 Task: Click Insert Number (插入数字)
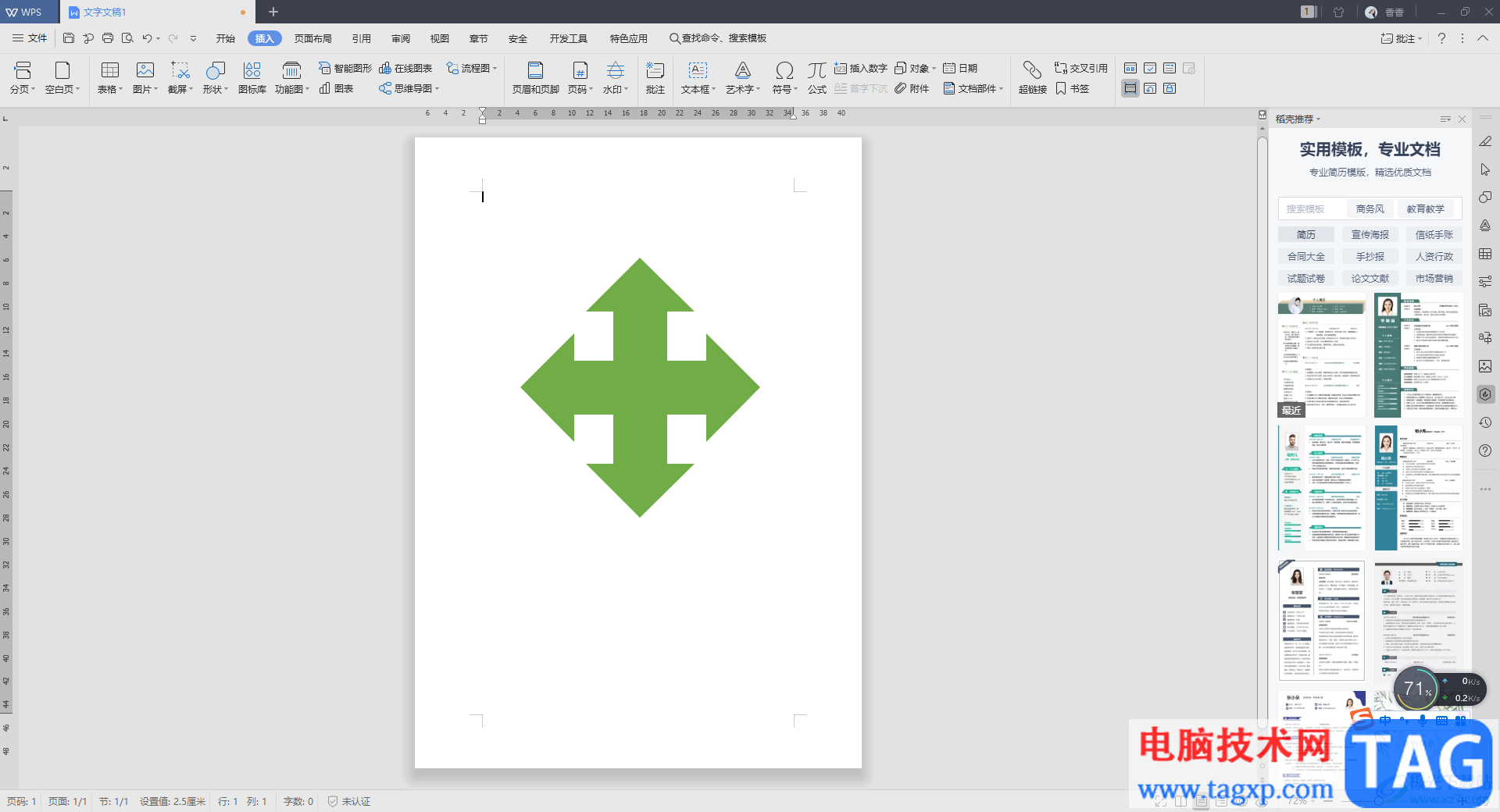tap(861, 69)
